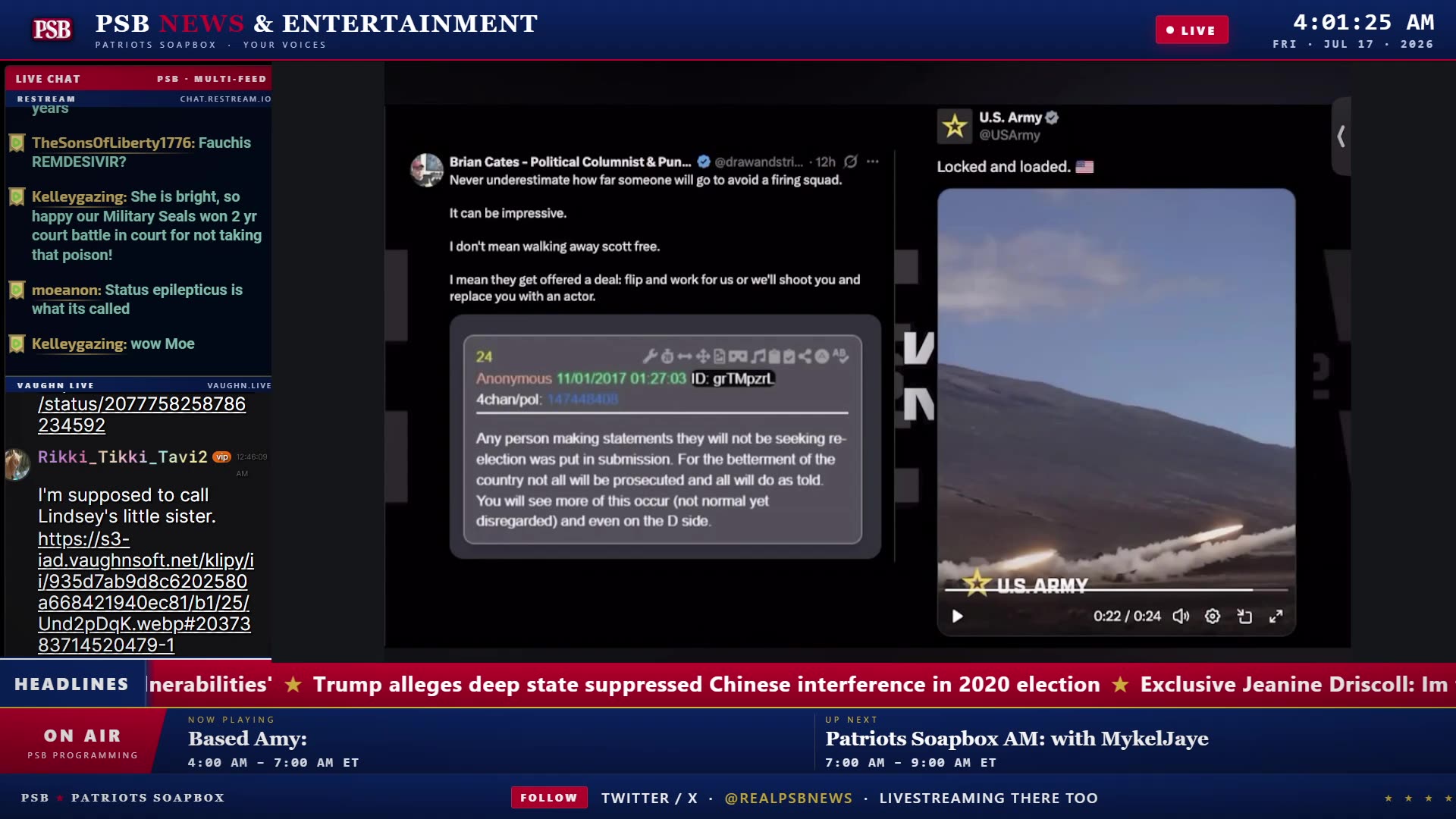
Task: Click the Trump alleges deep state headline
Action: click(x=706, y=684)
